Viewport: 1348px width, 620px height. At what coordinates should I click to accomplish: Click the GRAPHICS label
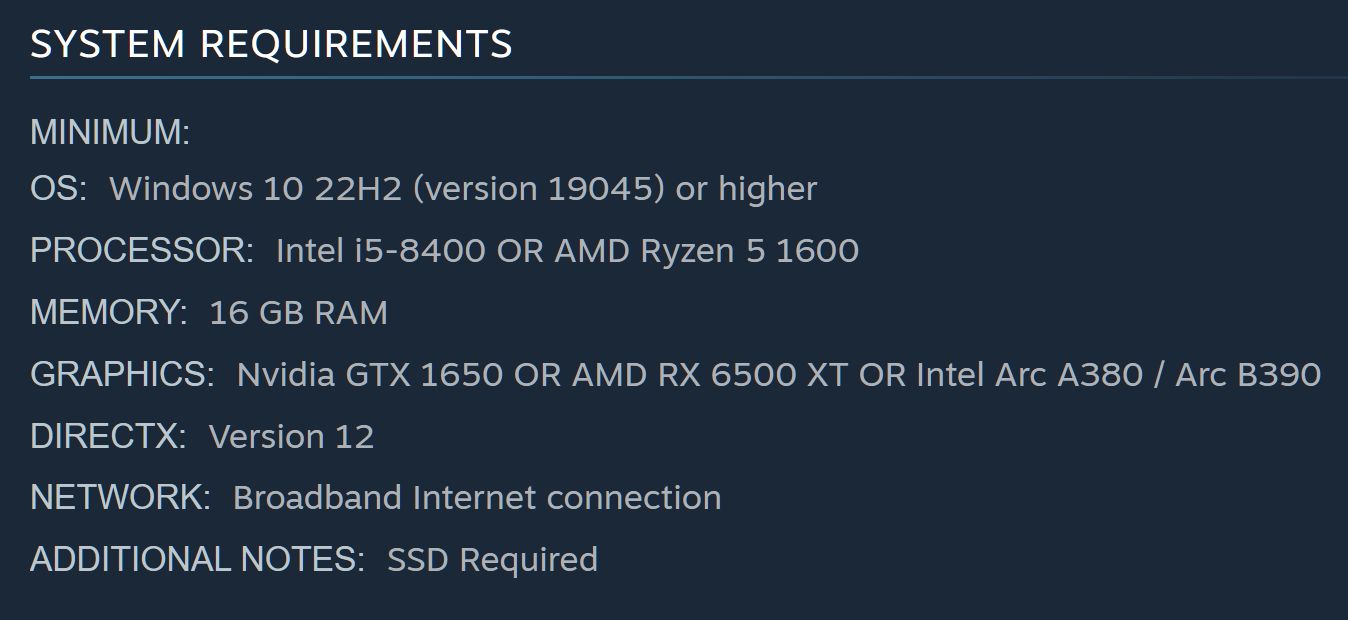(122, 374)
